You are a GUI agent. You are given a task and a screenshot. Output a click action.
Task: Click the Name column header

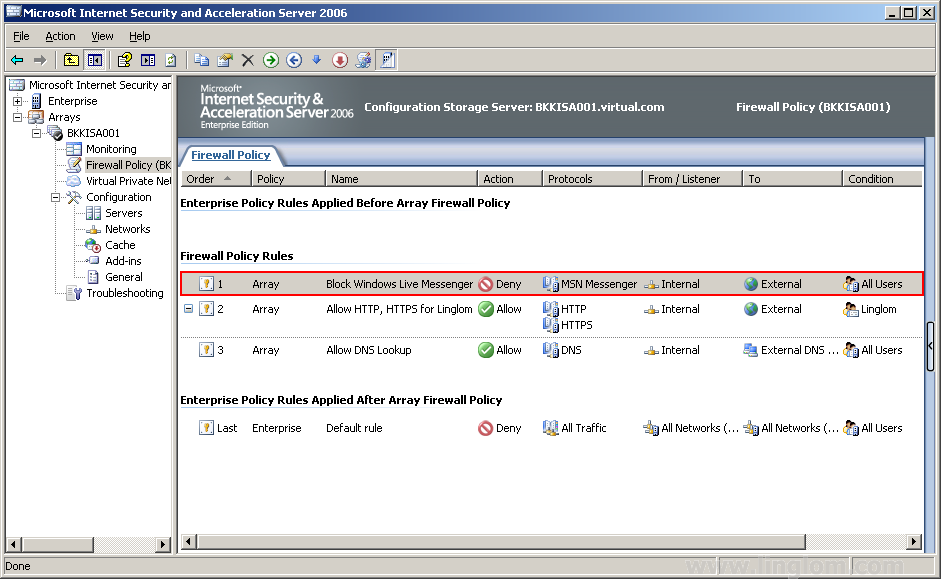coord(401,179)
